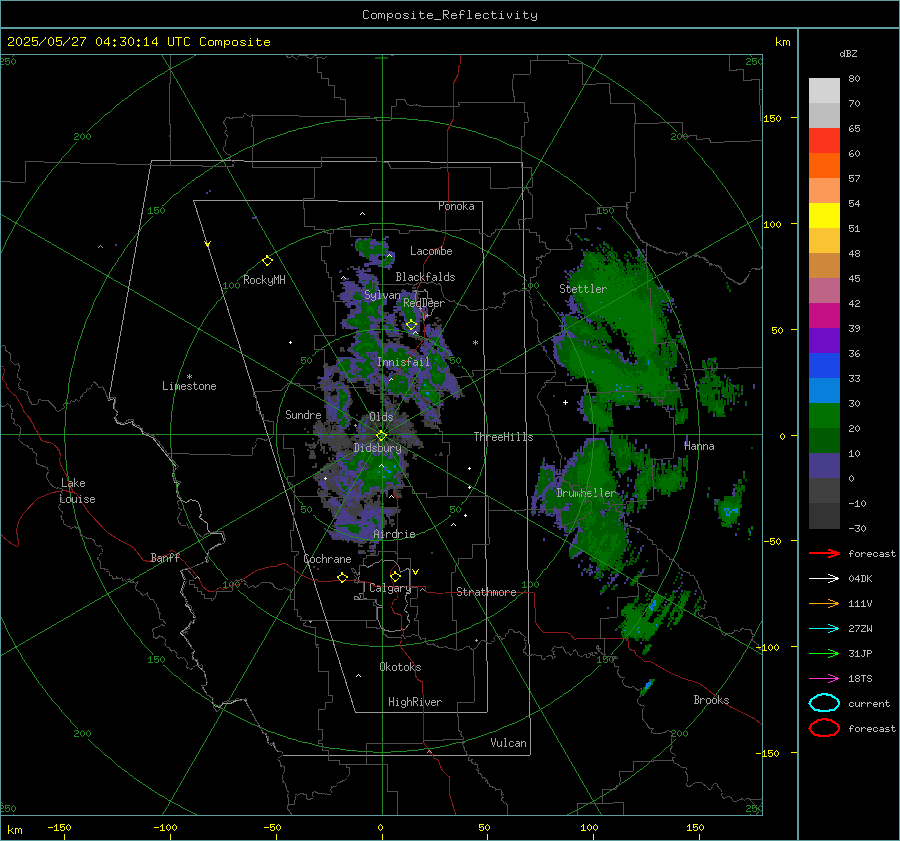Screen dimensions: 900x841
Task: Click the yellow radar-site diamond above Didsbury
Action: pos(381,436)
